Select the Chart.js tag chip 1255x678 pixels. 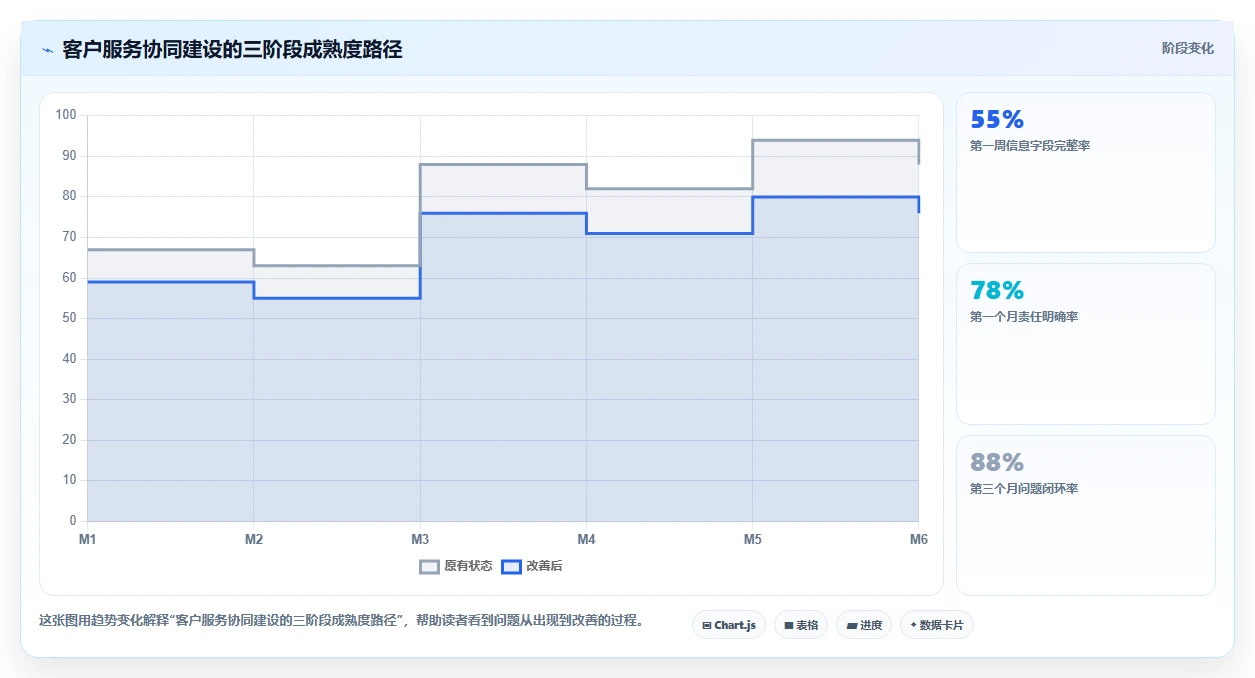tap(729, 625)
